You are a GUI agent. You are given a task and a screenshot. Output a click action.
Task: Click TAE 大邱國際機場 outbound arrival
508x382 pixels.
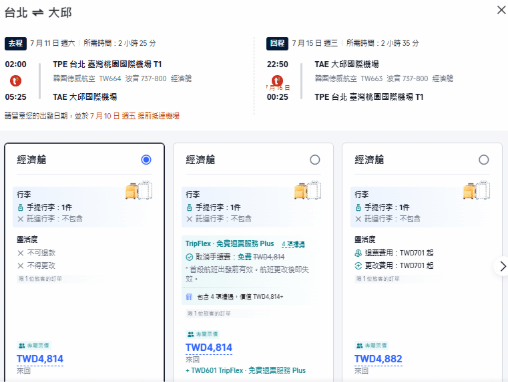click(85, 97)
